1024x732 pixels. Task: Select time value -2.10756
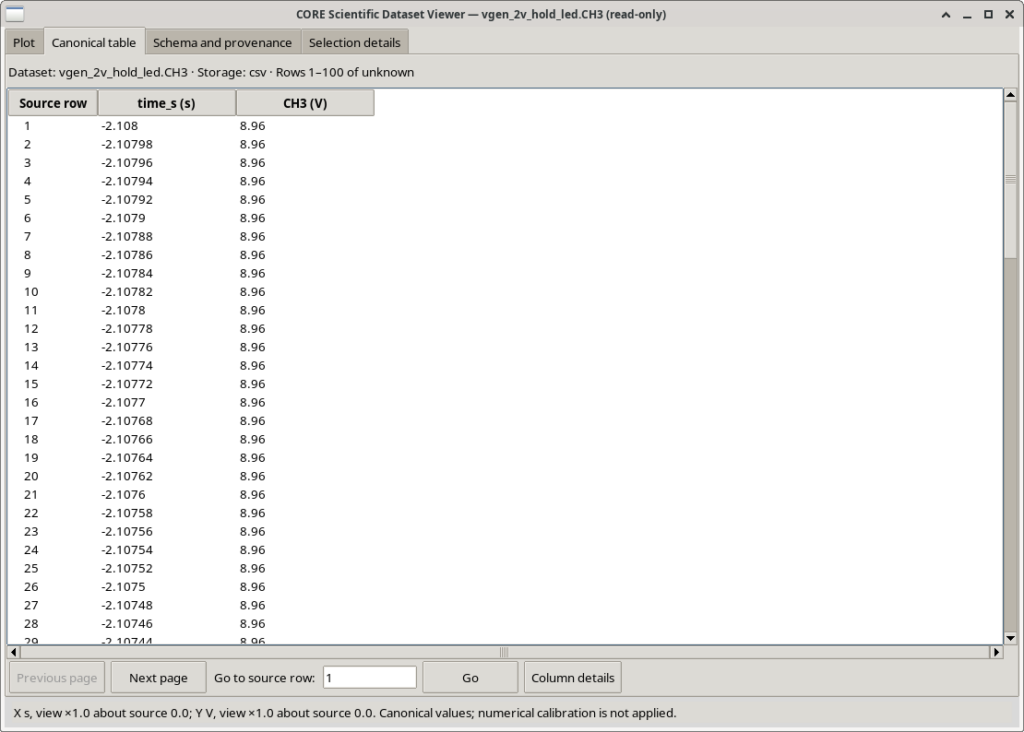pos(127,532)
